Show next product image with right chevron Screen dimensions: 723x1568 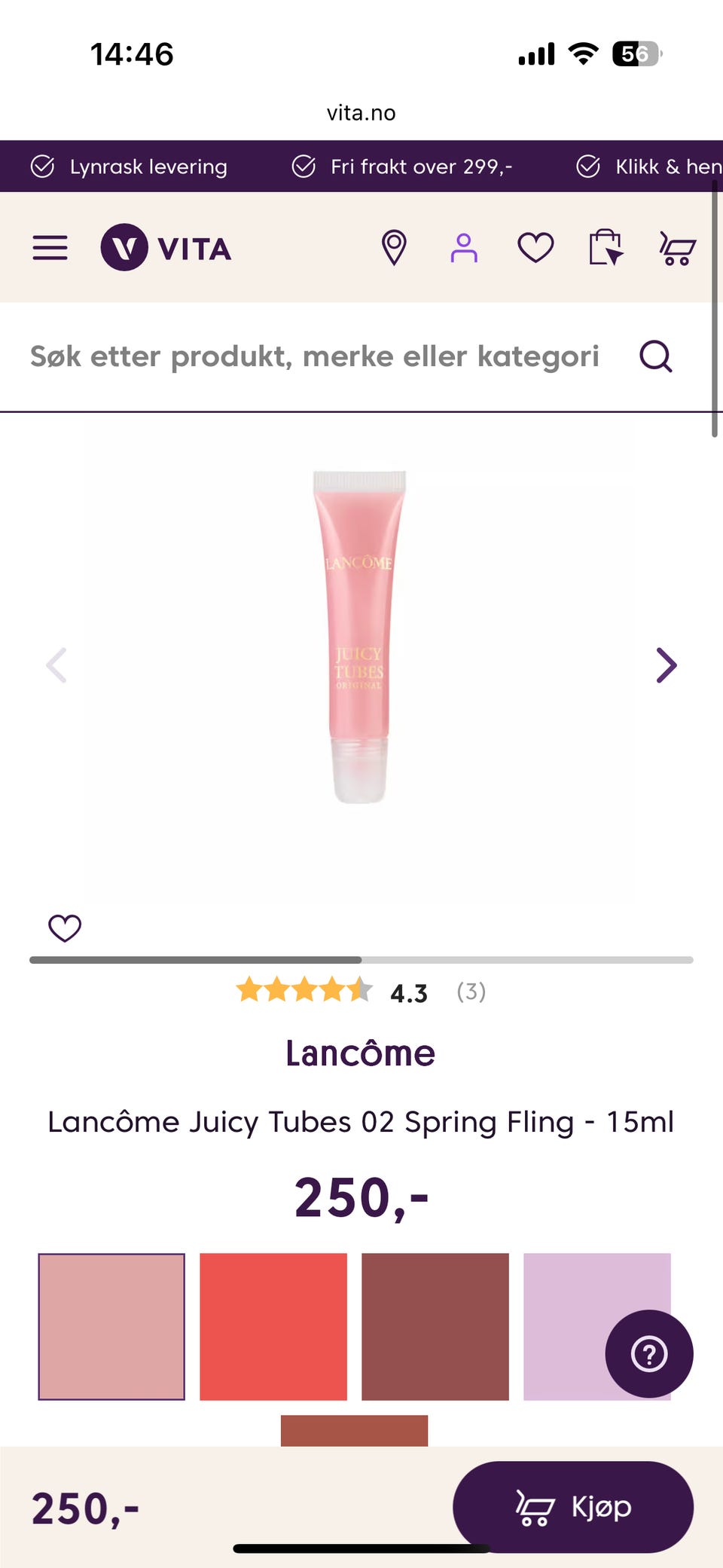pyautogui.click(x=667, y=665)
